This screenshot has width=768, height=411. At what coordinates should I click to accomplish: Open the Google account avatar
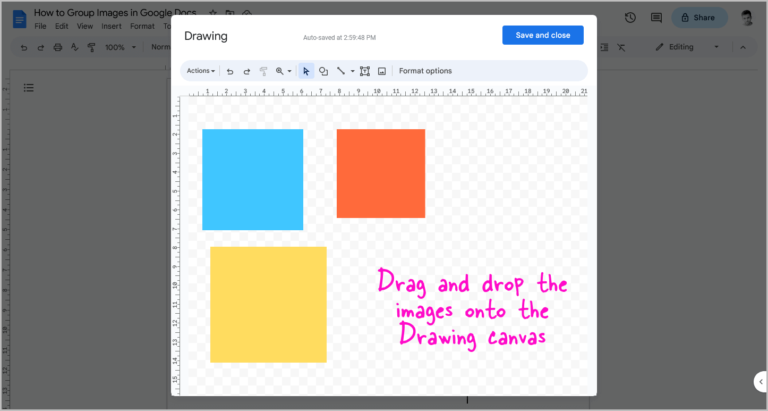(x=747, y=18)
